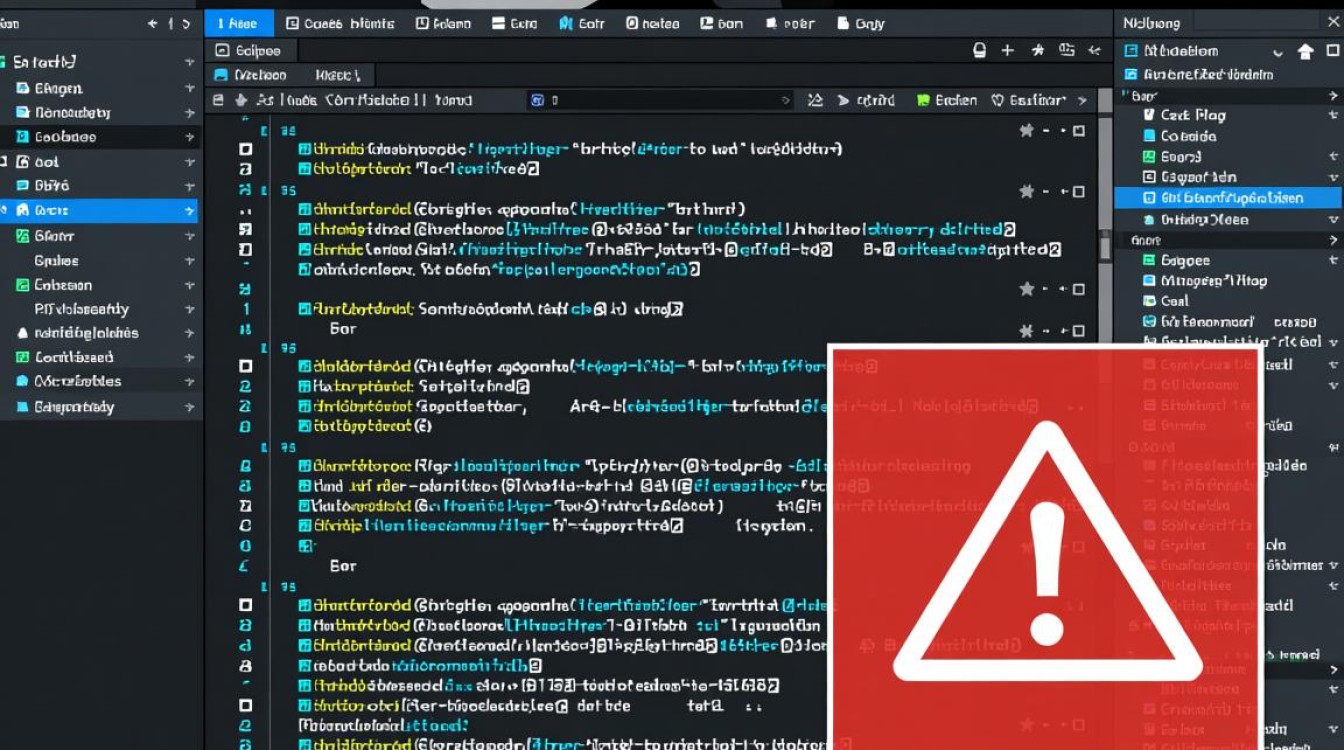Expand the first section header in right panel

1332,96
